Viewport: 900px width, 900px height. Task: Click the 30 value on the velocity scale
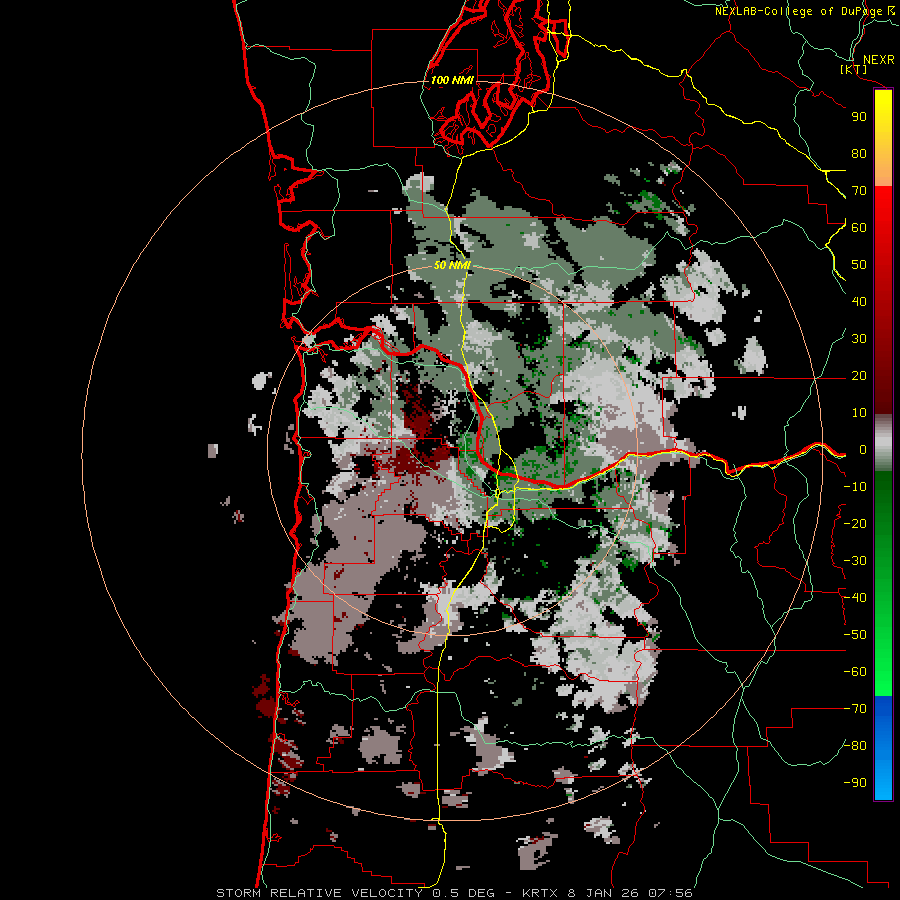[859, 339]
